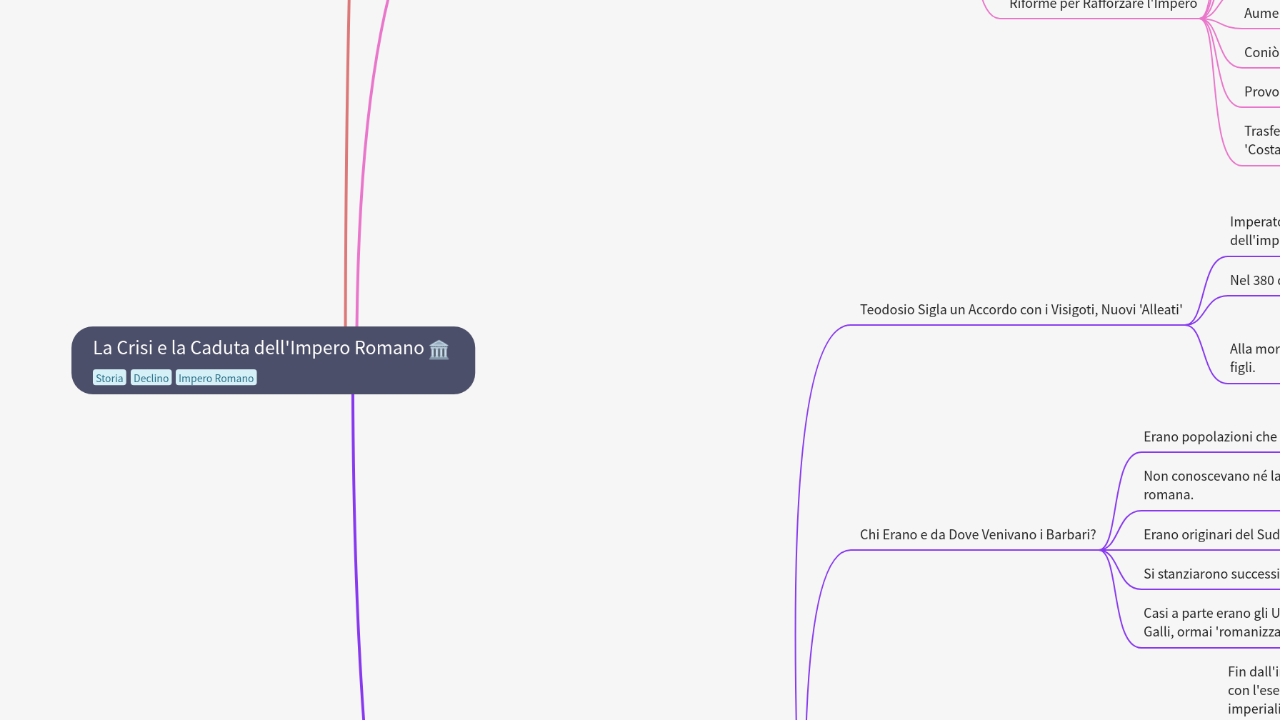1280x720 pixels.
Task: Select "Chi Erano e da Dove Venivano i Barbari?"
Action: point(977,535)
